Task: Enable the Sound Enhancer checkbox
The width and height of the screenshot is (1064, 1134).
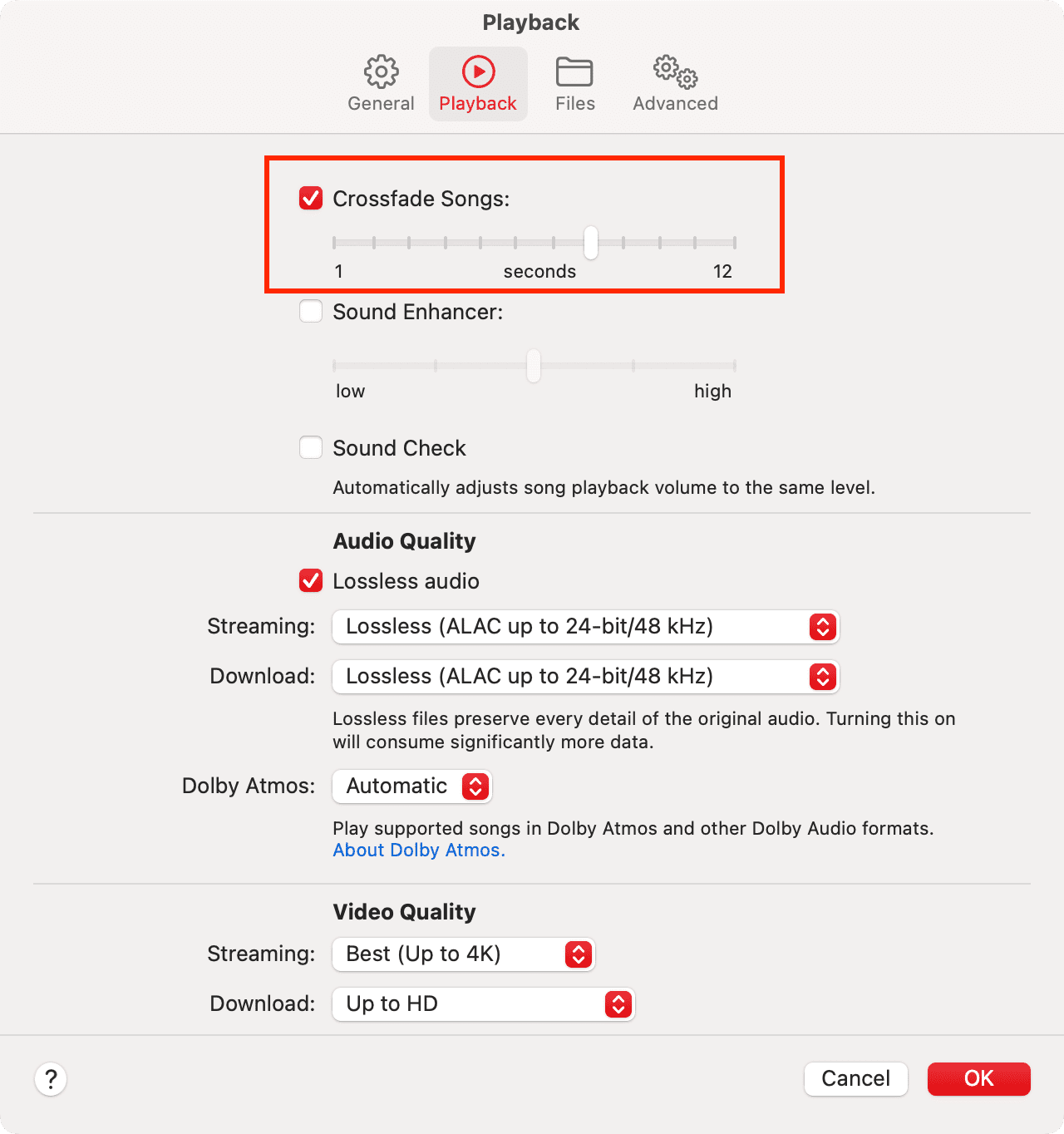Action: coord(311,311)
